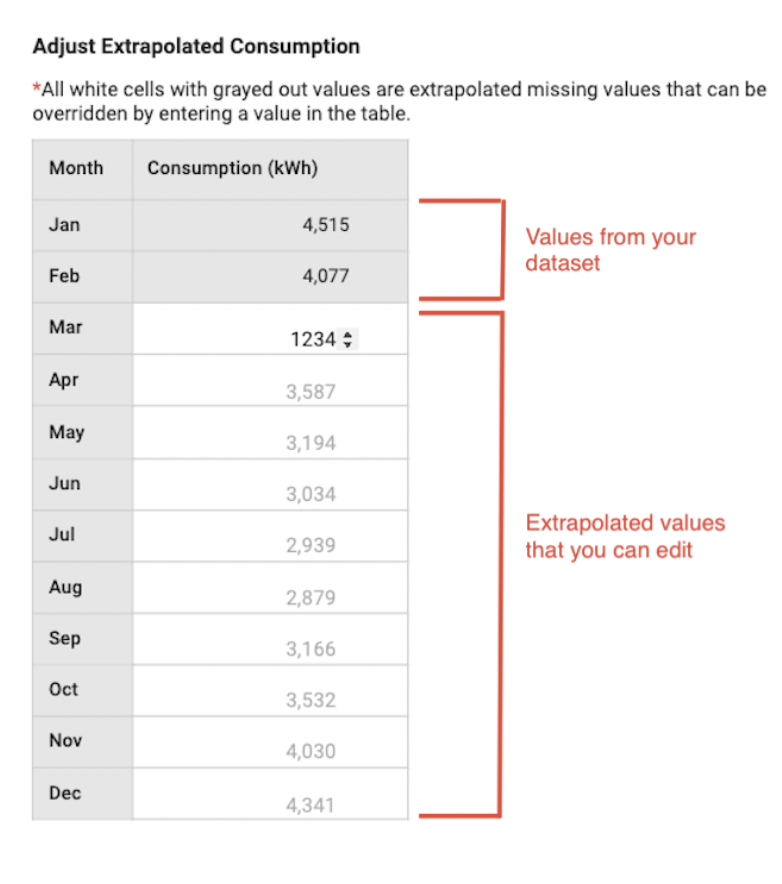Edit the Apr extrapolated value 3,587

(x=271, y=381)
